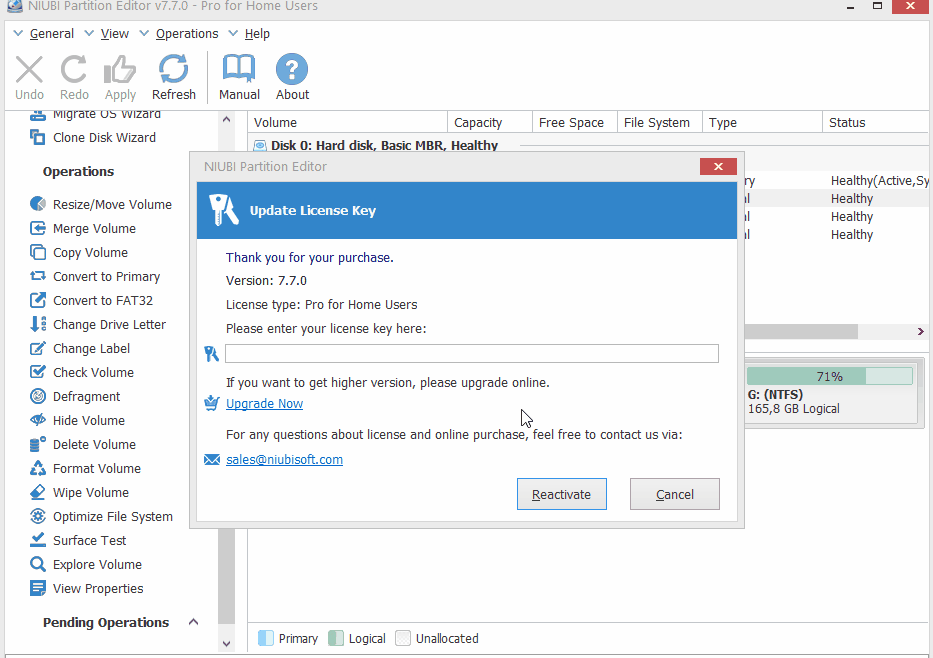Open the Explore Volume magnifier icon

[x=37, y=564]
